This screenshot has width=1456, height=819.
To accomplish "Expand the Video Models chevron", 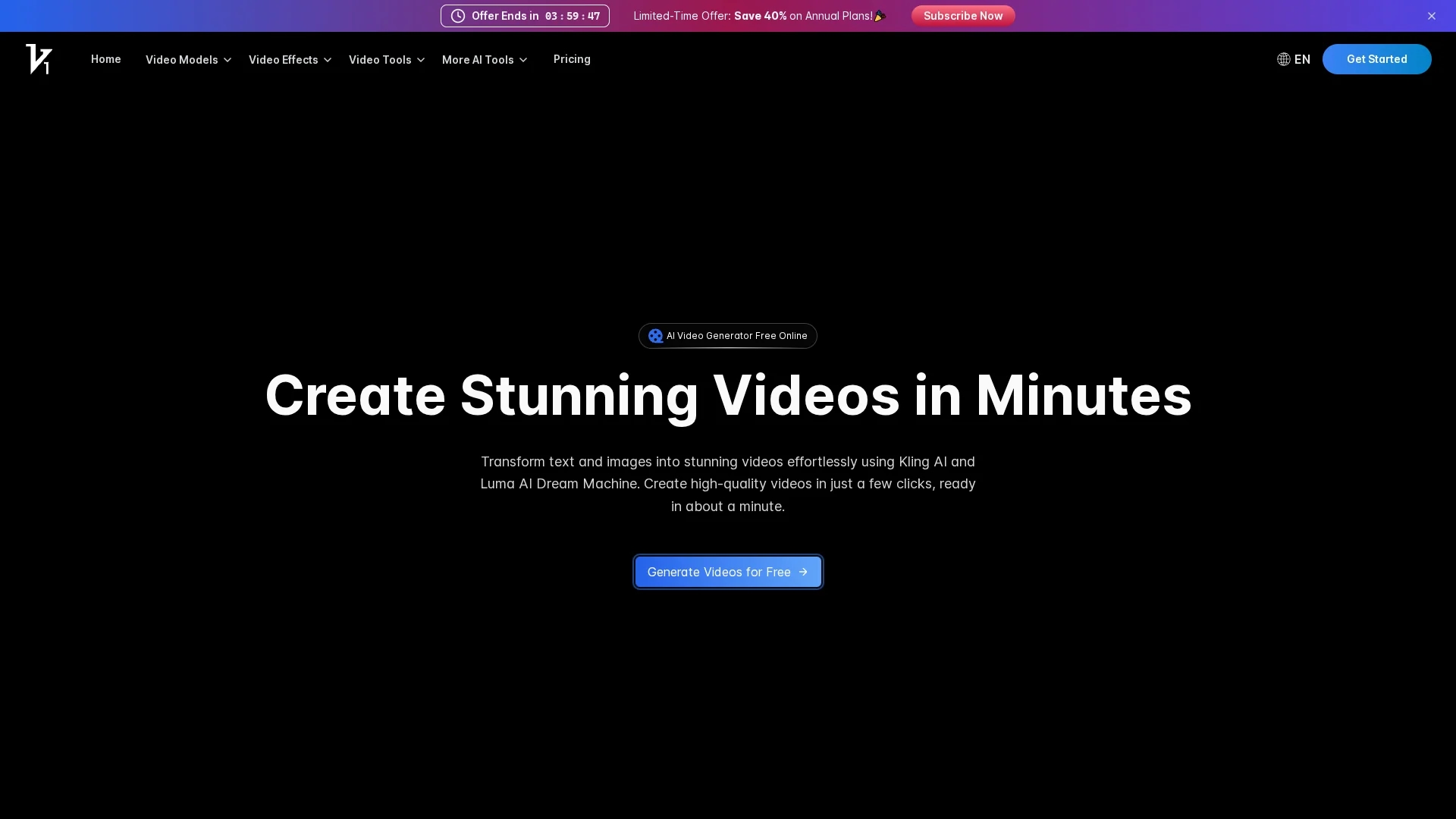I will pos(227,60).
